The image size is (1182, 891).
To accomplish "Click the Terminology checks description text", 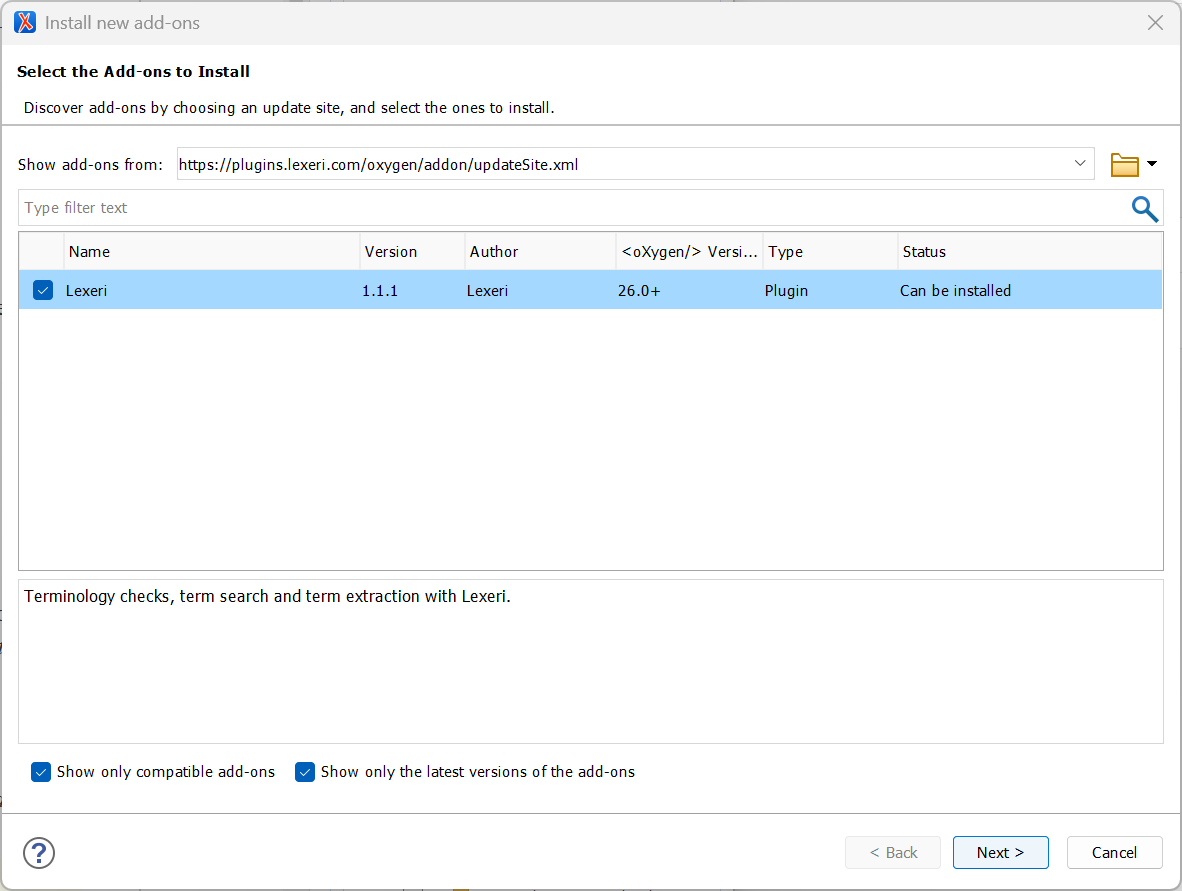I will click(x=267, y=596).
